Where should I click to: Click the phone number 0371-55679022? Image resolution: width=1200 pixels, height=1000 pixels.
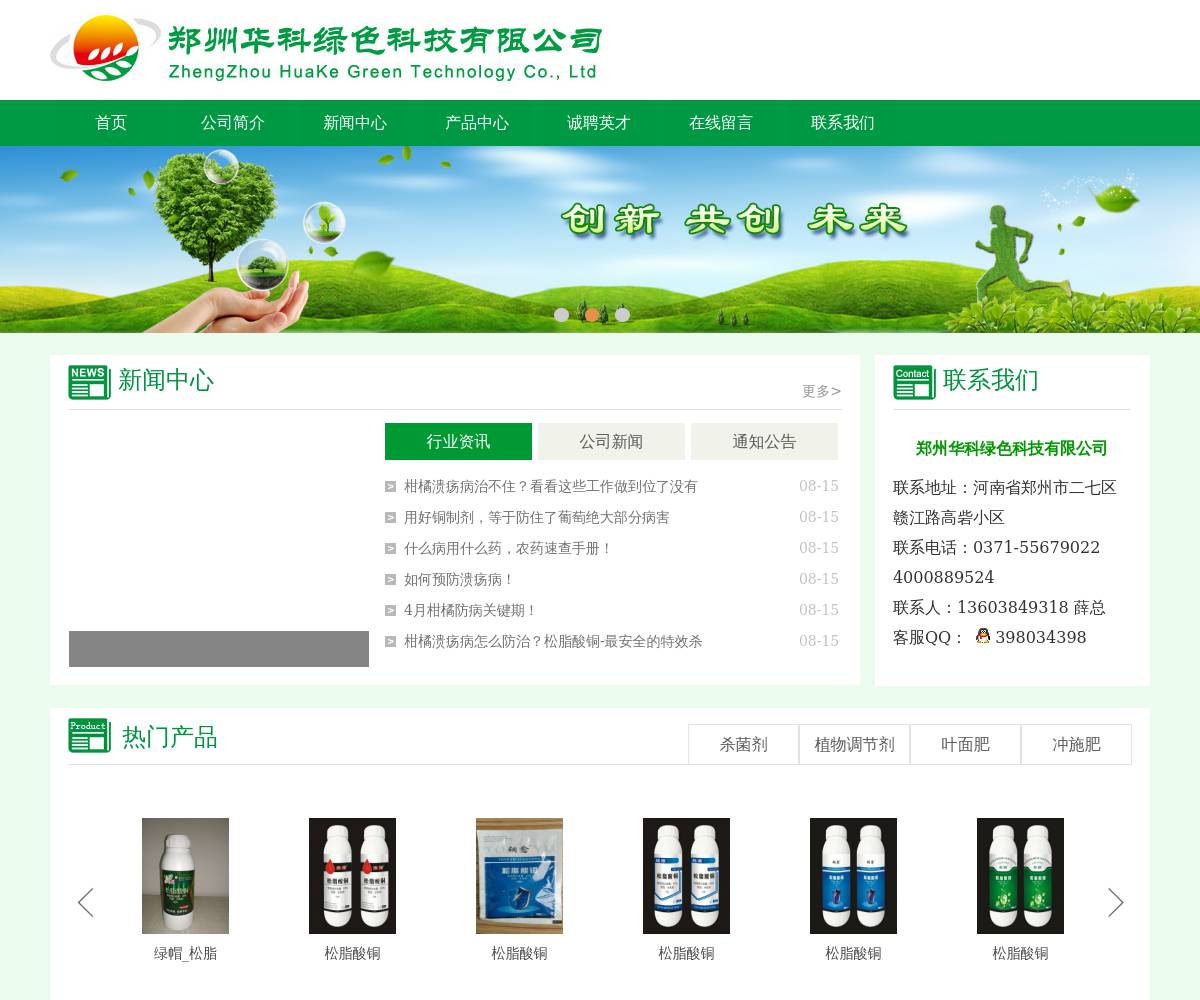[1036, 547]
